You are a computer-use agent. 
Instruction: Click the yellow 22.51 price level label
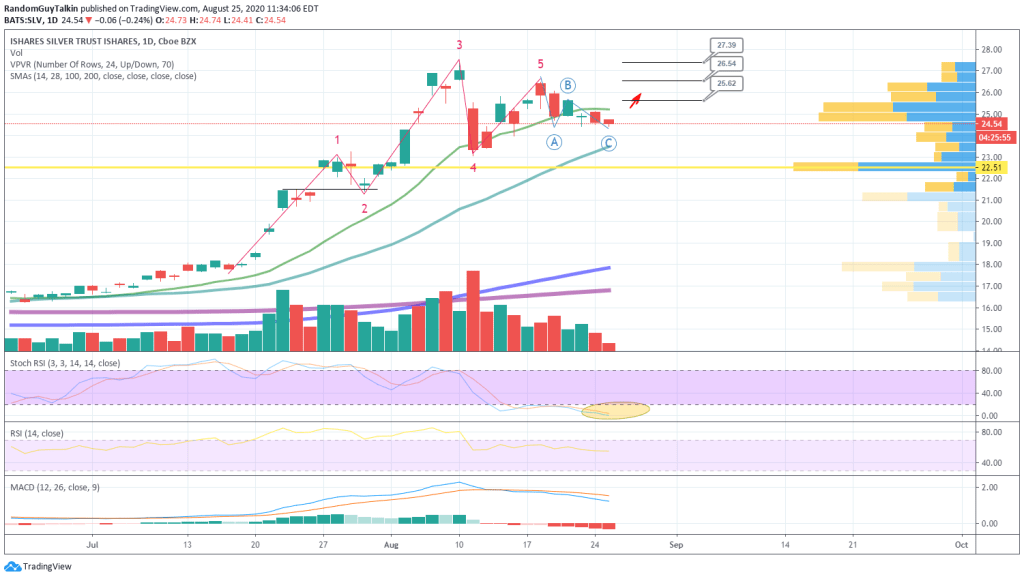(992, 167)
